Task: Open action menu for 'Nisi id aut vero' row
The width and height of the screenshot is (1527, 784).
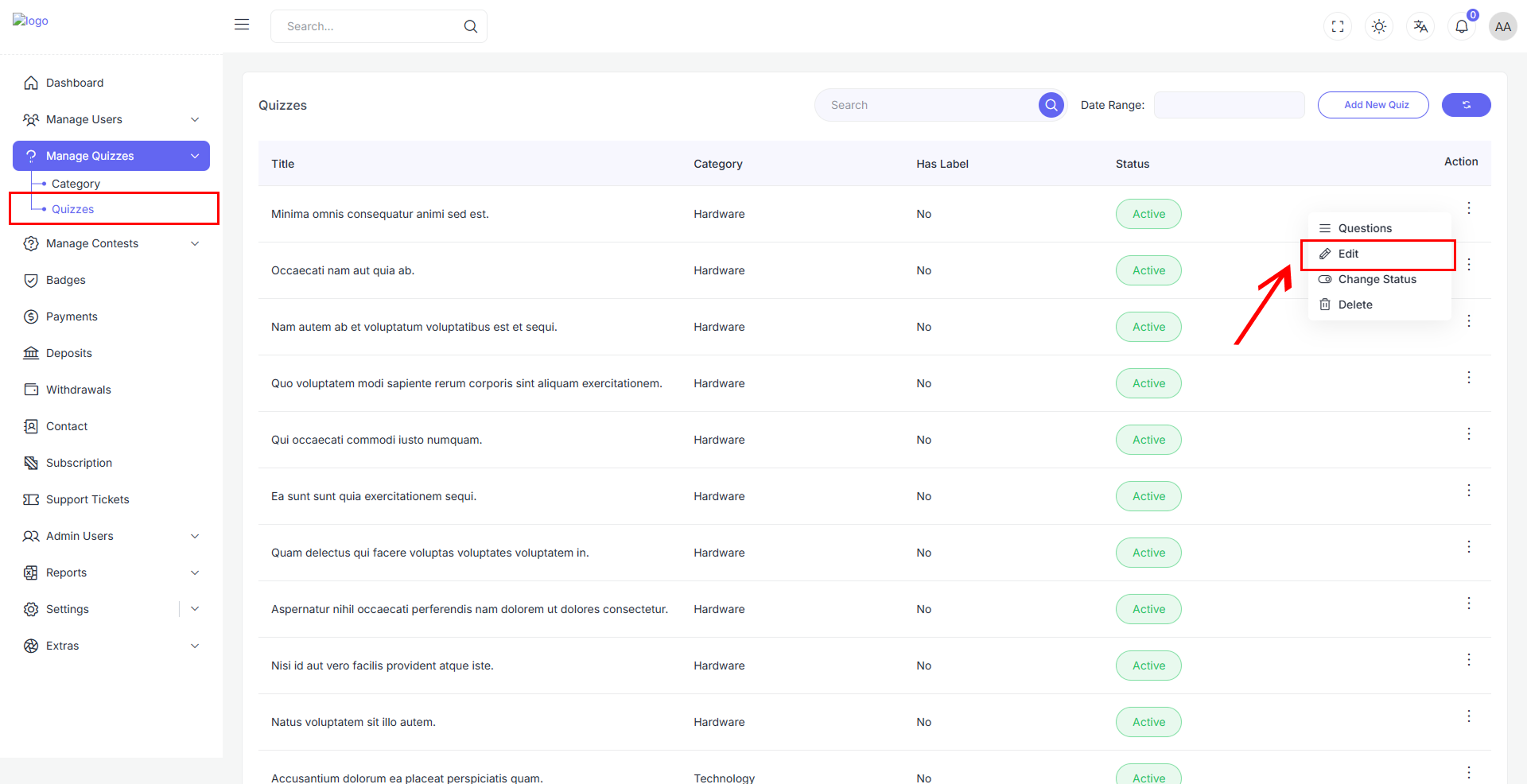Action: click(x=1469, y=659)
